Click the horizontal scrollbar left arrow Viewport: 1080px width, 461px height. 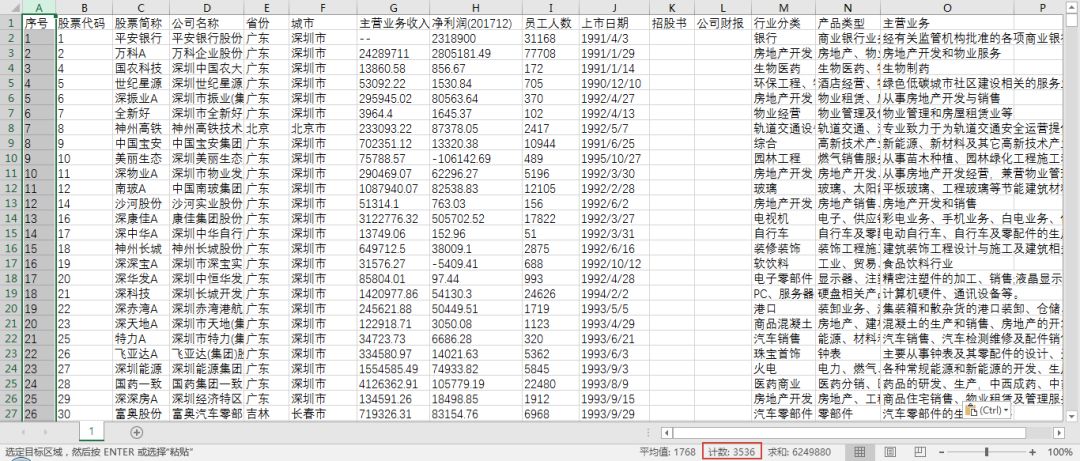(666, 432)
